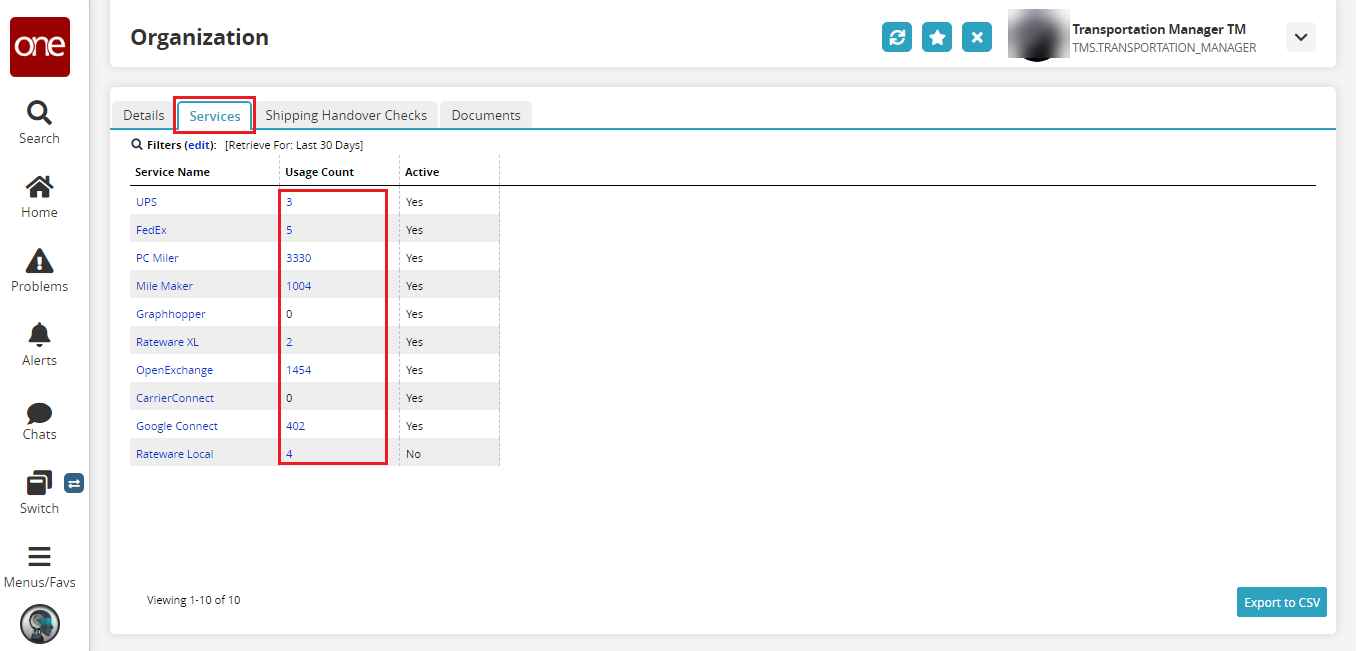Open the CarrierConnect service link
Image resolution: width=1357 pixels, height=651 pixels.
click(x=175, y=398)
